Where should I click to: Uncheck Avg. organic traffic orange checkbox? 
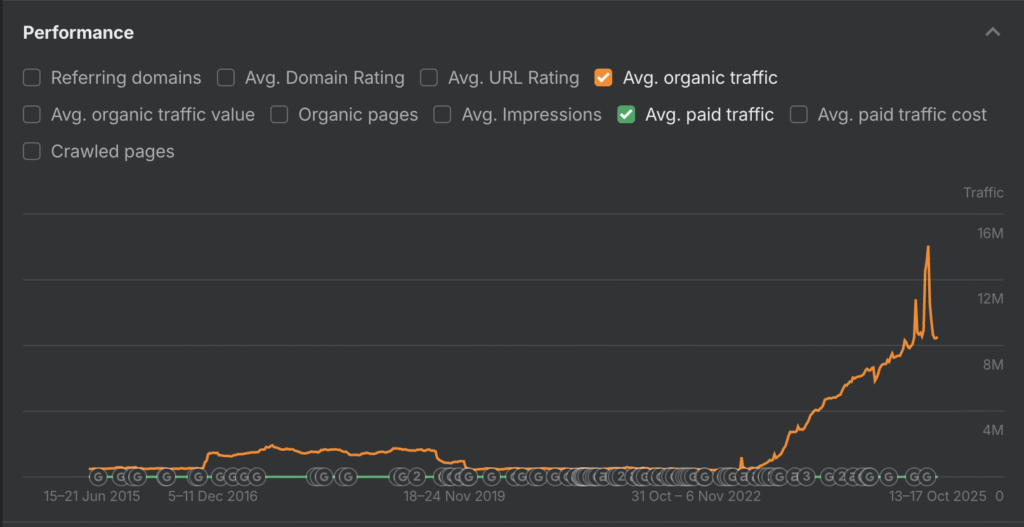tap(603, 78)
